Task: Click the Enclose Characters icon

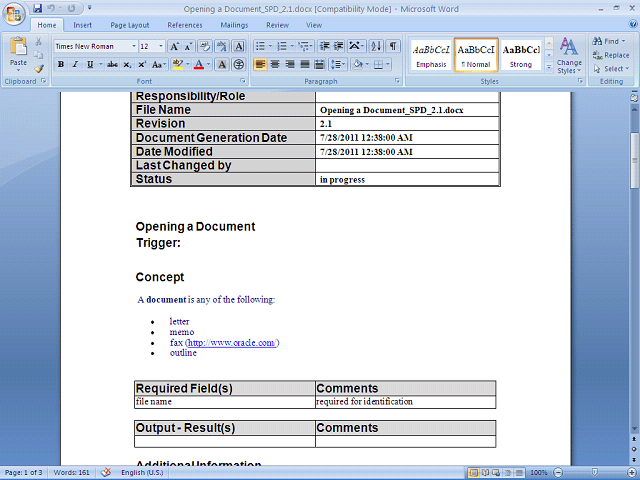Action: (x=239, y=64)
